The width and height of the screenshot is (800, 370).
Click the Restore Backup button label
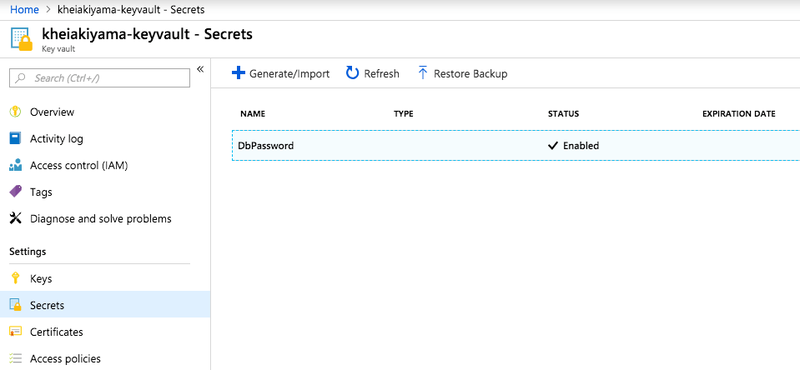click(x=470, y=74)
